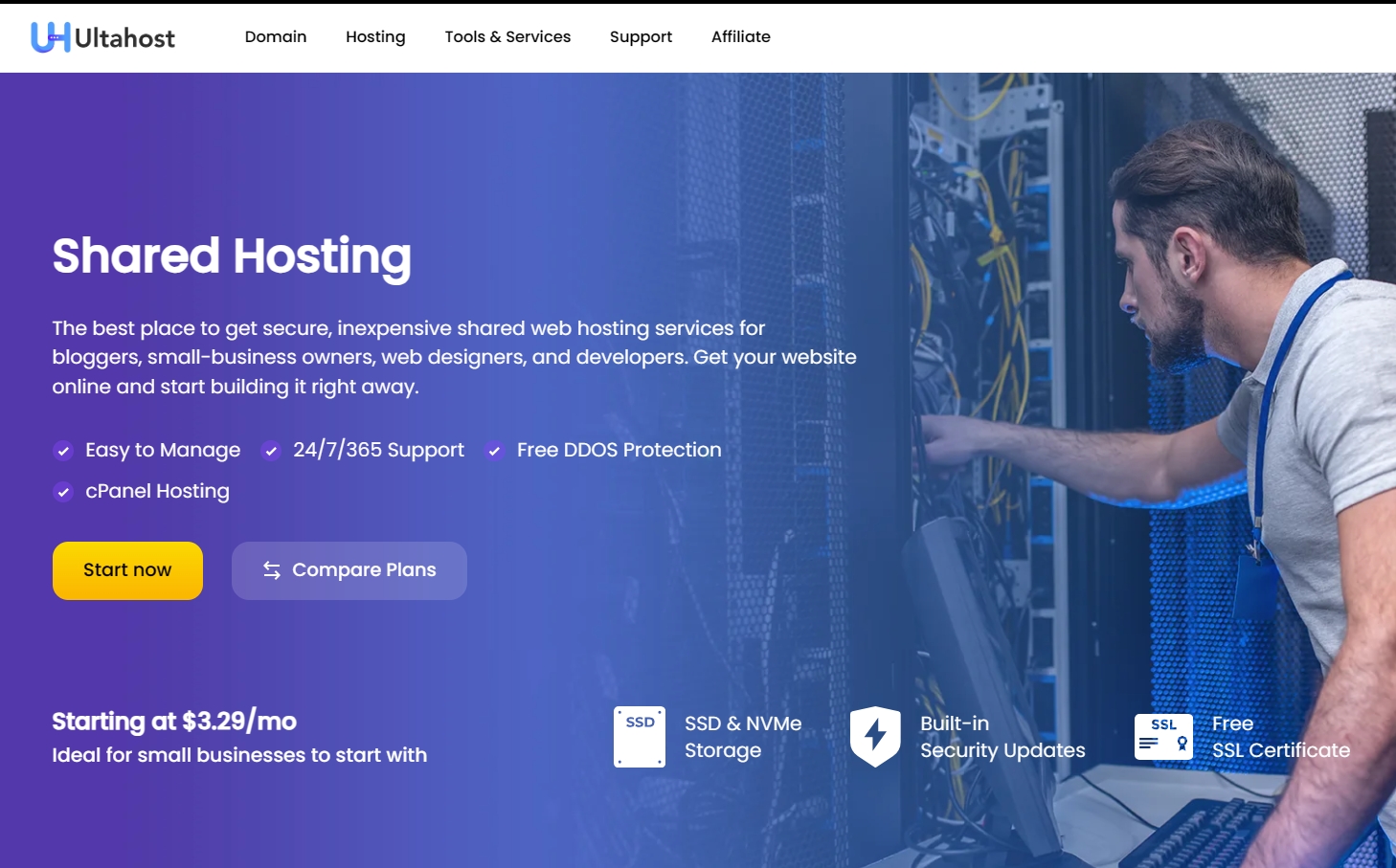Image resolution: width=1396 pixels, height=868 pixels.
Task: Expand the Hosting menu
Action: pyautogui.click(x=375, y=36)
